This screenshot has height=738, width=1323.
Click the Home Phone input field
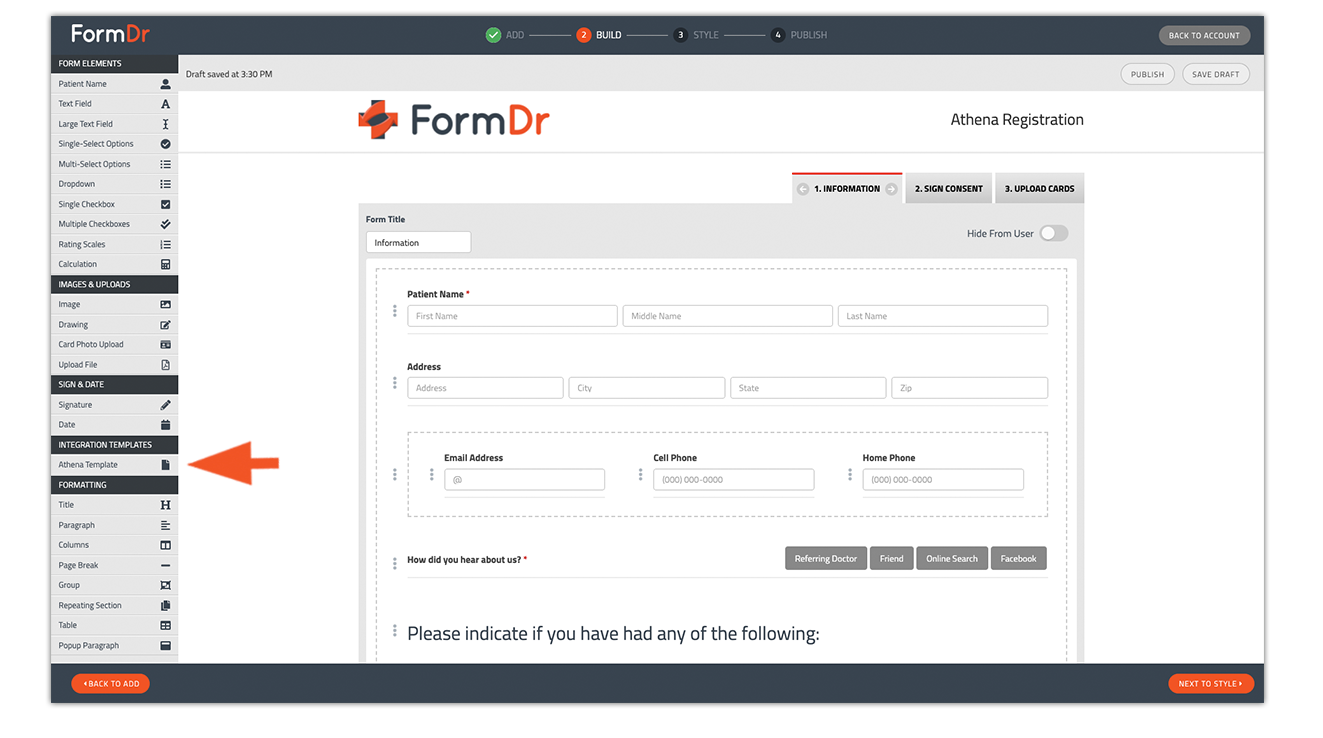pyautogui.click(x=943, y=480)
